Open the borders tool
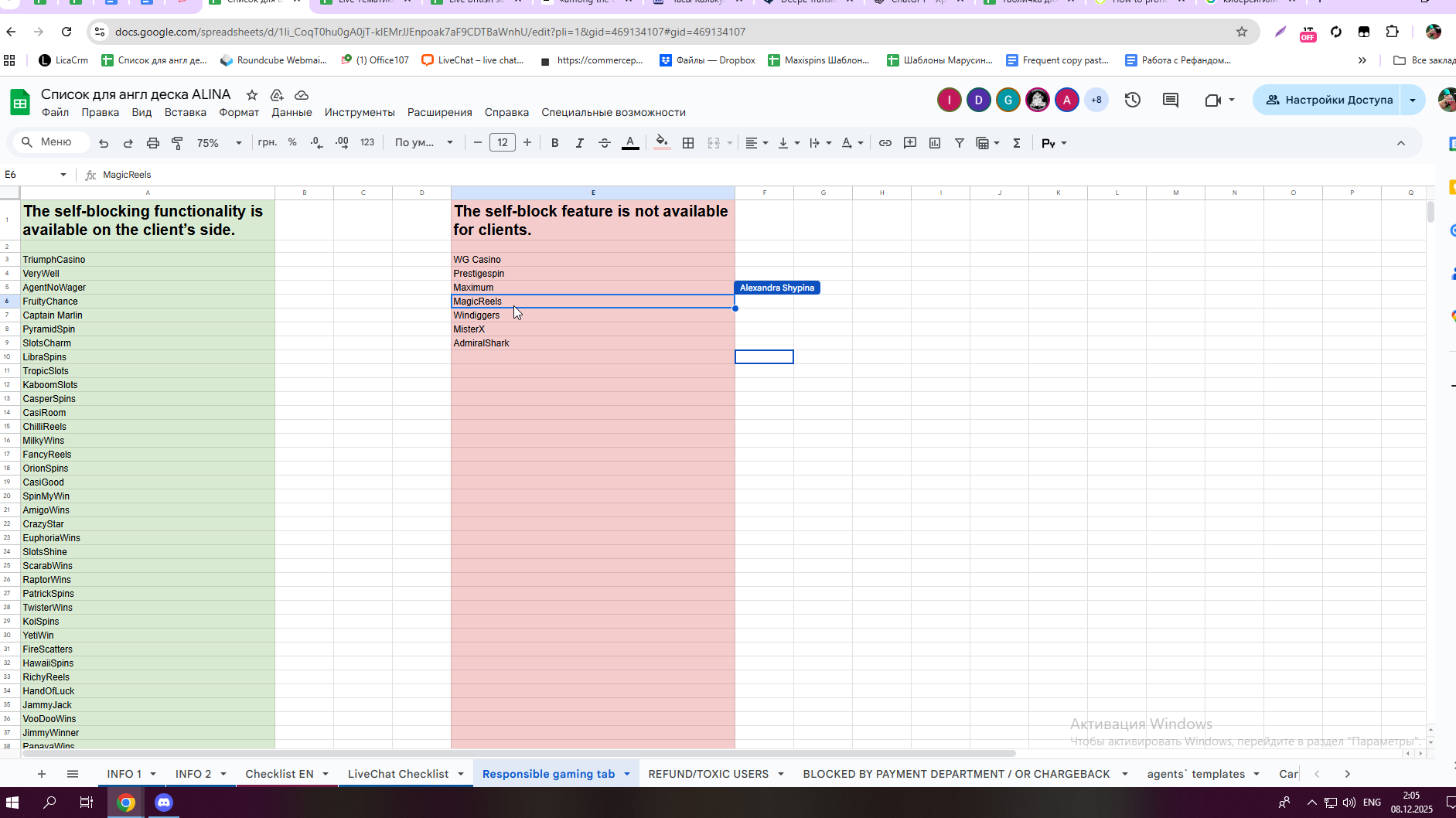The height and width of the screenshot is (818, 1456). click(x=688, y=143)
